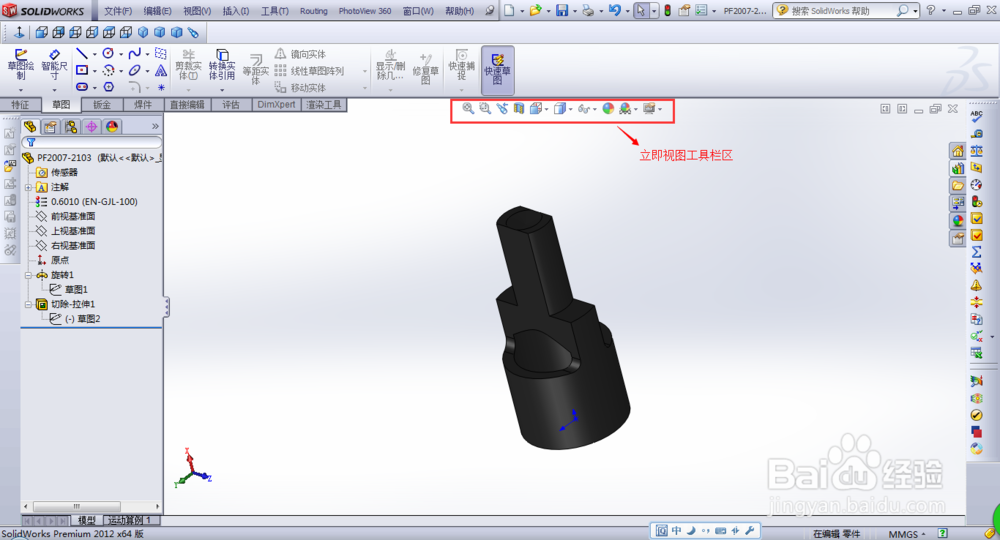Click Edit Appearance color ball icon
The height and width of the screenshot is (540, 1000).
[x=608, y=109]
